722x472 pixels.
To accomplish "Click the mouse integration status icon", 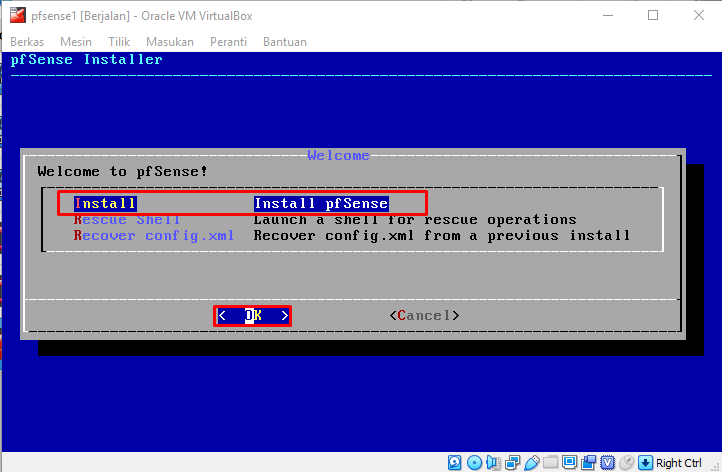I will click(626, 462).
